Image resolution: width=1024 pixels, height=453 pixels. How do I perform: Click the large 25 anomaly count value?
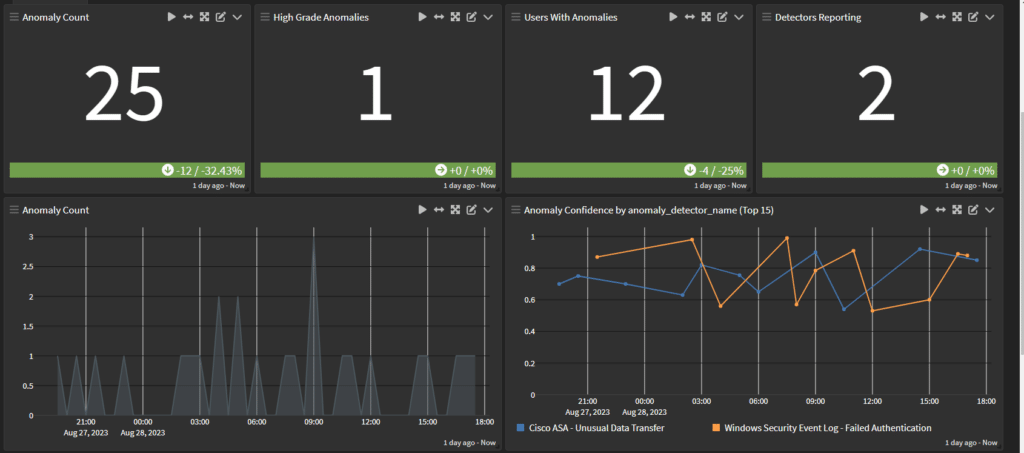point(123,97)
